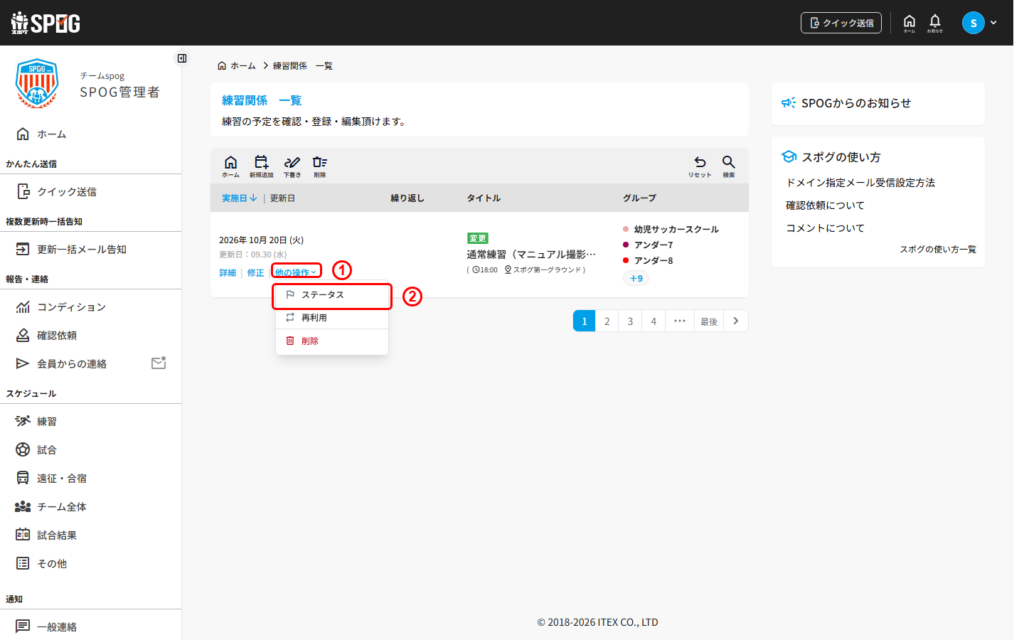The image size is (1024, 640).
Task: Click SPOGからのお知らせ heading
Action: (x=856, y=103)
